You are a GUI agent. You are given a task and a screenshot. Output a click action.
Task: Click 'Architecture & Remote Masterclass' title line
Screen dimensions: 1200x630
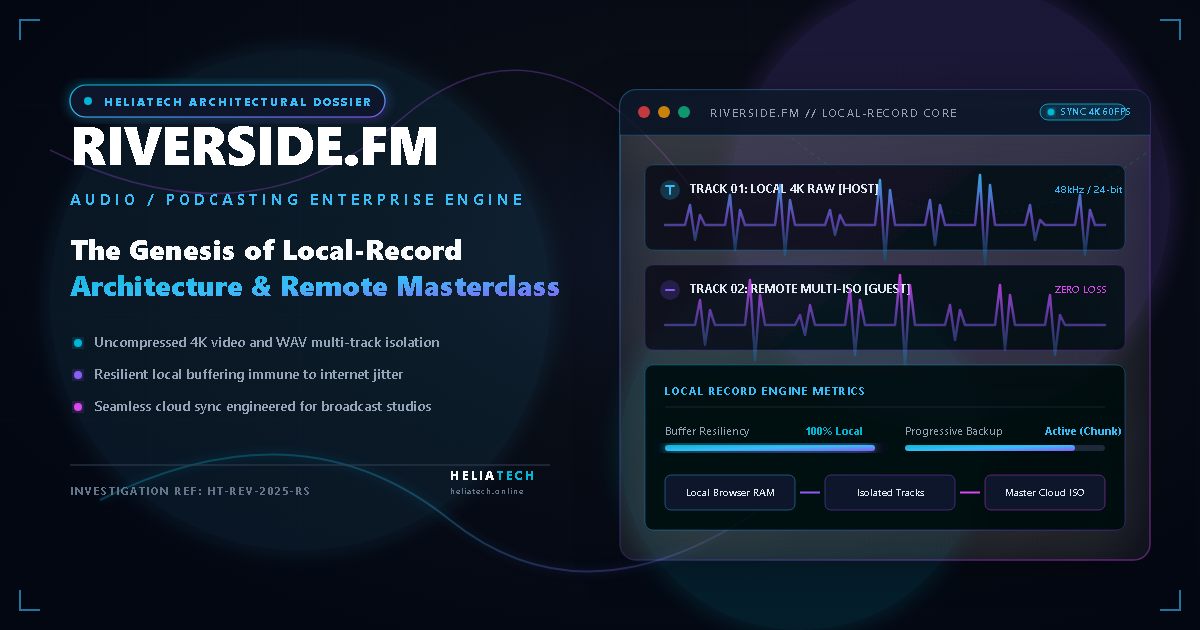tap(315, 286)
